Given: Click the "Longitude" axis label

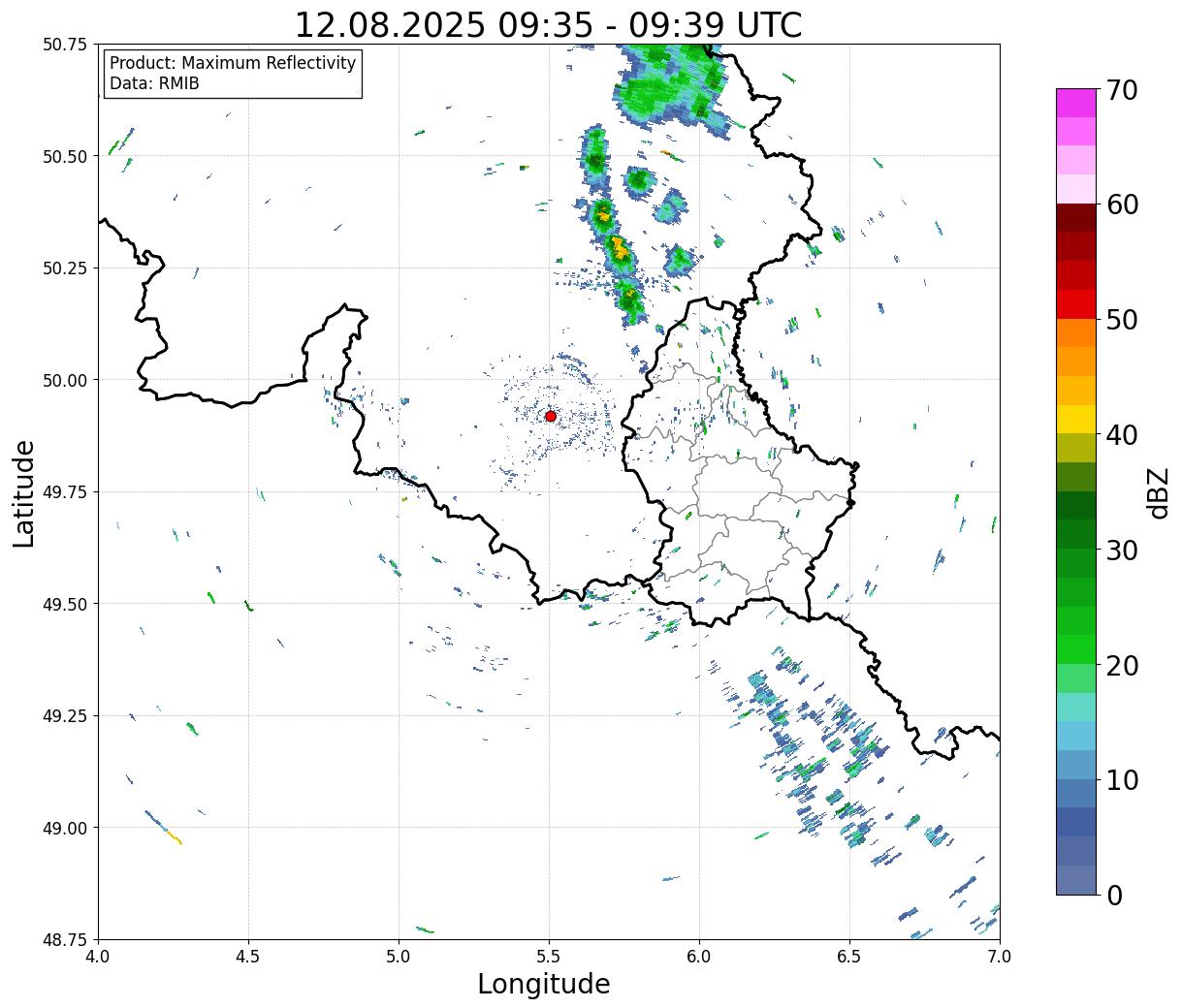Looking at the screenshot, I should (544, 984).
